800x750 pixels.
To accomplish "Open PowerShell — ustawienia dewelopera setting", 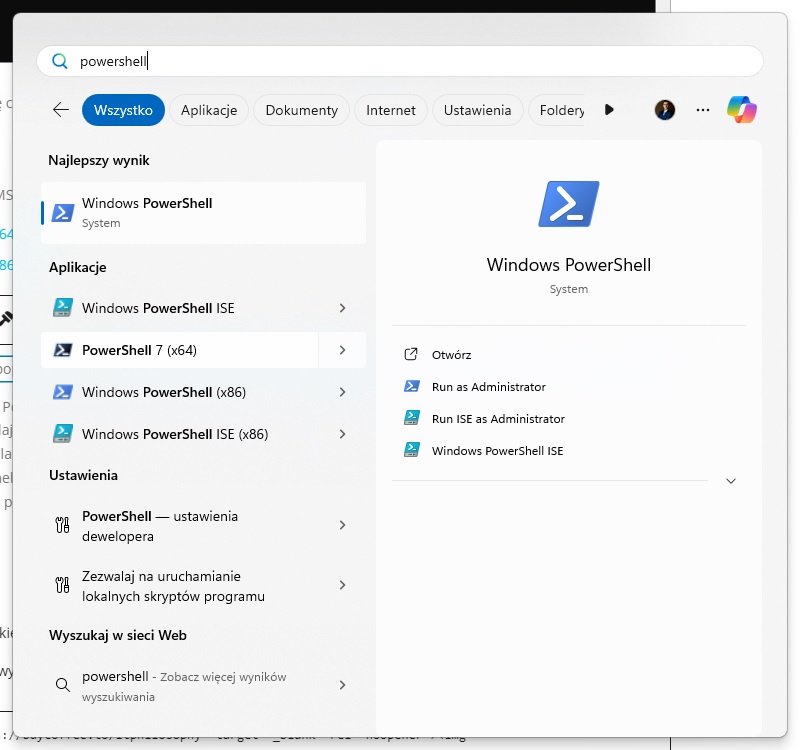I will tap(180, 526).
